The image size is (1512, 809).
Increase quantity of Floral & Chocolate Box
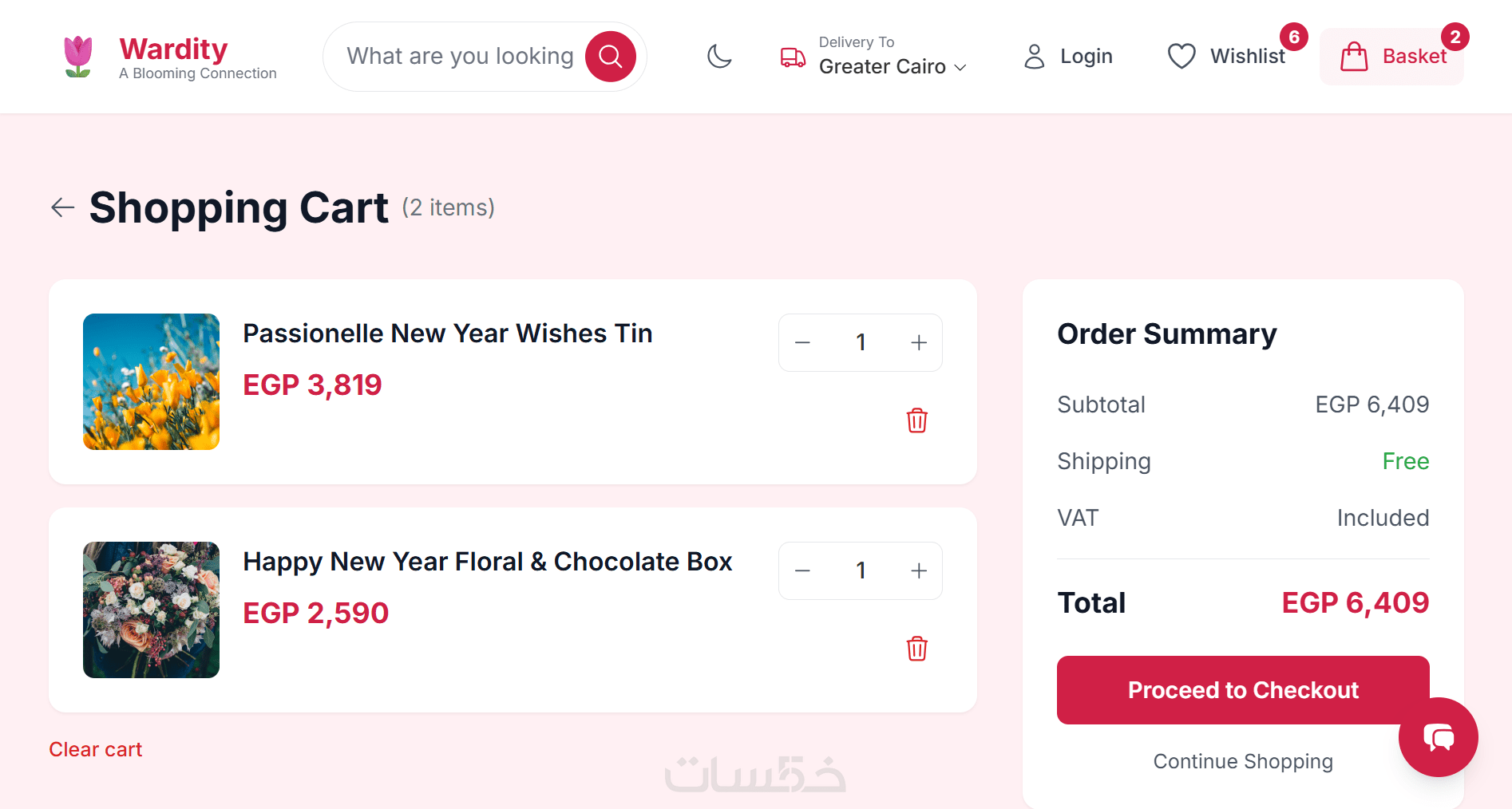[x=919, y=571]
